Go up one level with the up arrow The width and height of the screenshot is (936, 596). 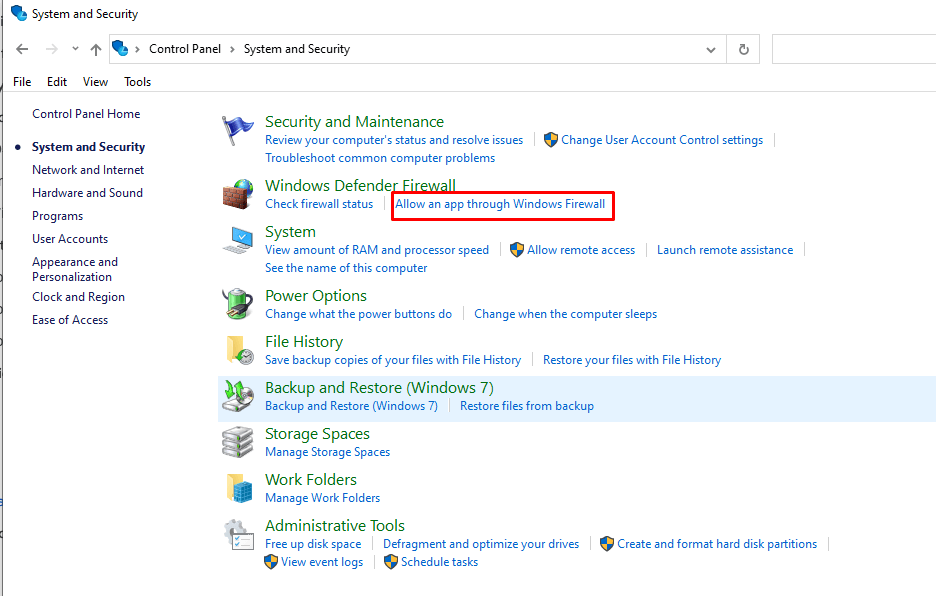pos(96,49)
